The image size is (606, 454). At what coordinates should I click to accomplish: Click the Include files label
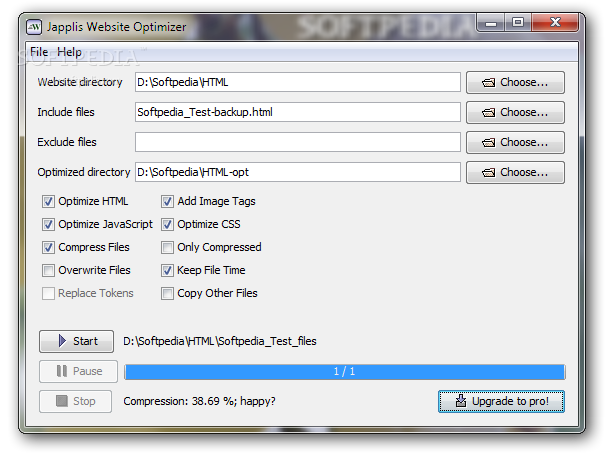[66, 112]
